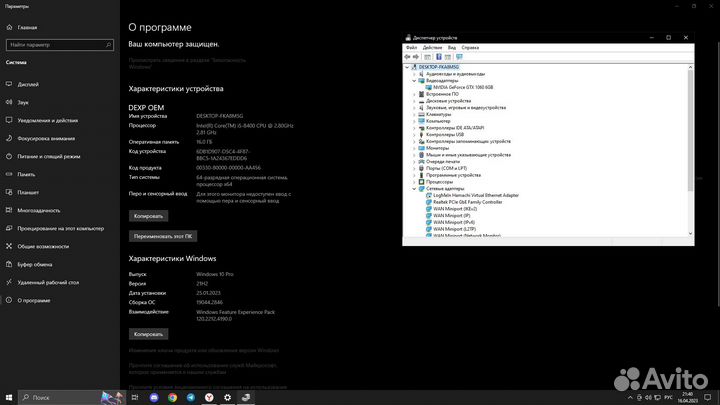Image resolution: width=720 pixels, height=405 pixels.
Task: Collapse the Видеоадаптеры node
Action: click(x=414, y=81)
